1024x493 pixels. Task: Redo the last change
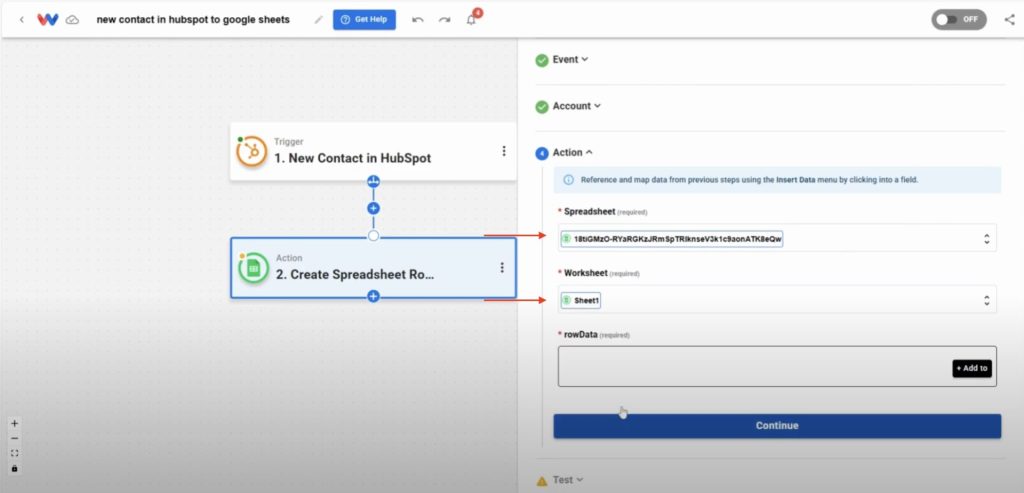445,20
